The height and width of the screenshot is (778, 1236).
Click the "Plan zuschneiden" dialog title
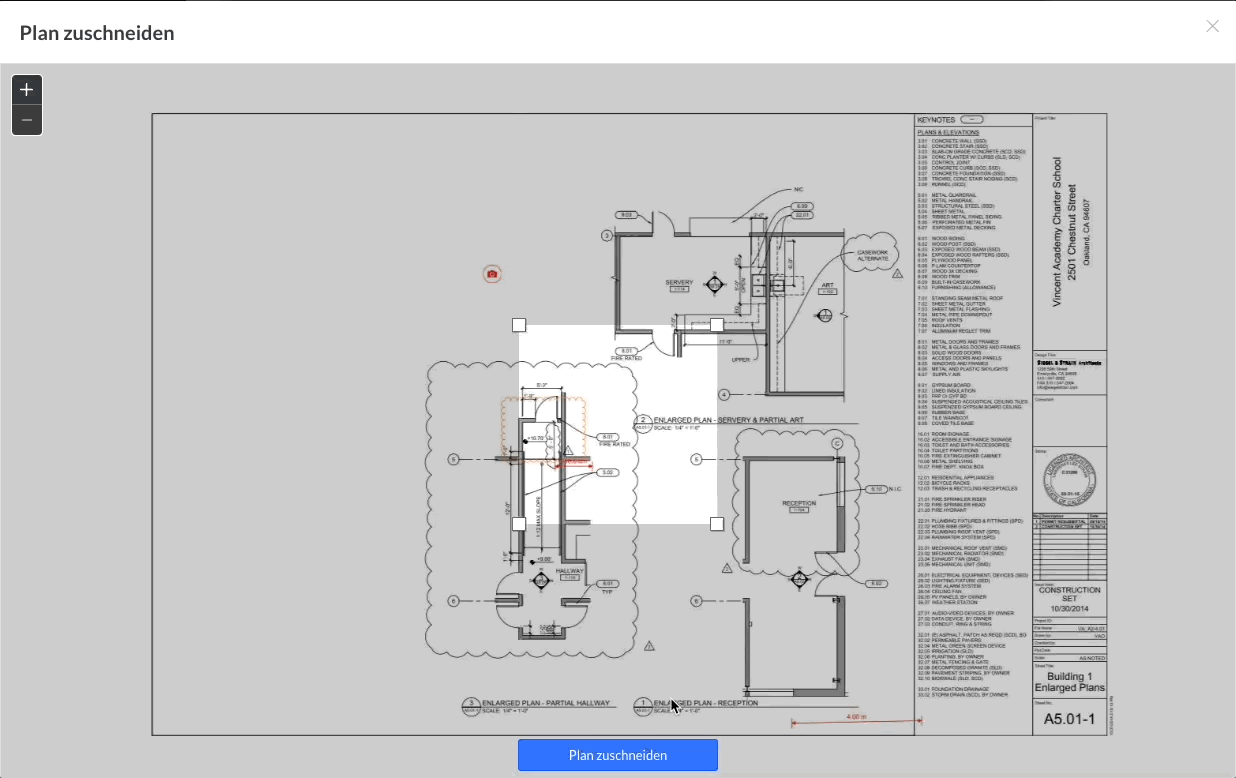pyautogui.click(x=97, y=33)
